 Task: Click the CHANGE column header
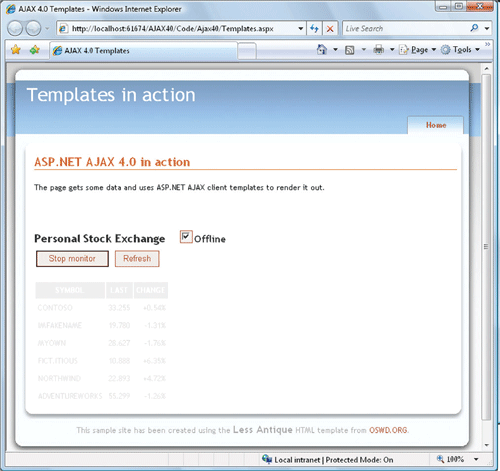(151, 290)
